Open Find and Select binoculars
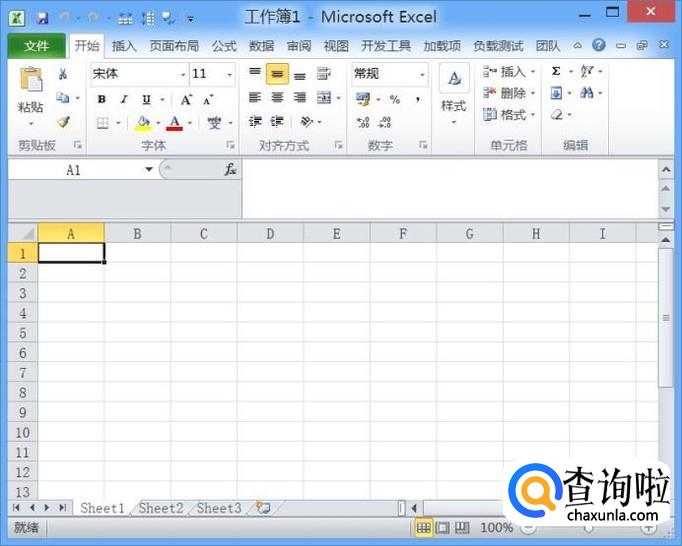682x546 pixels. pyautogui.click(x=587, y=93)
